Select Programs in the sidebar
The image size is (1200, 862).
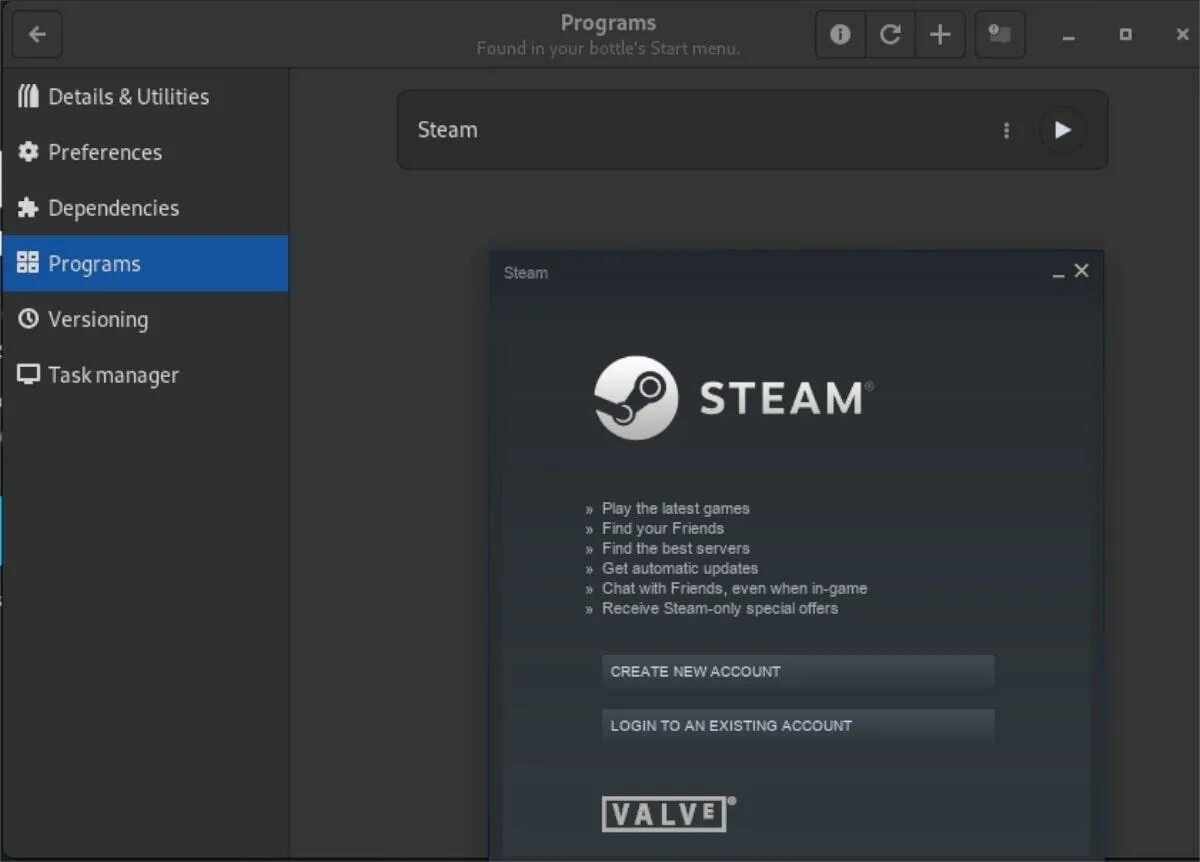click(145, 264)
